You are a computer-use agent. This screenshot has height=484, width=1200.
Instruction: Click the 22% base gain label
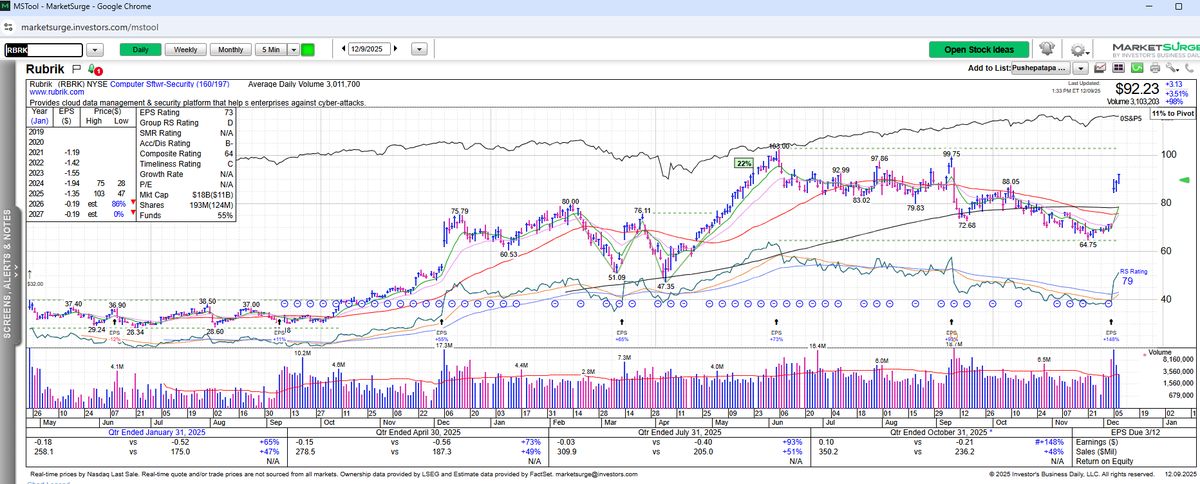[744, 163]
